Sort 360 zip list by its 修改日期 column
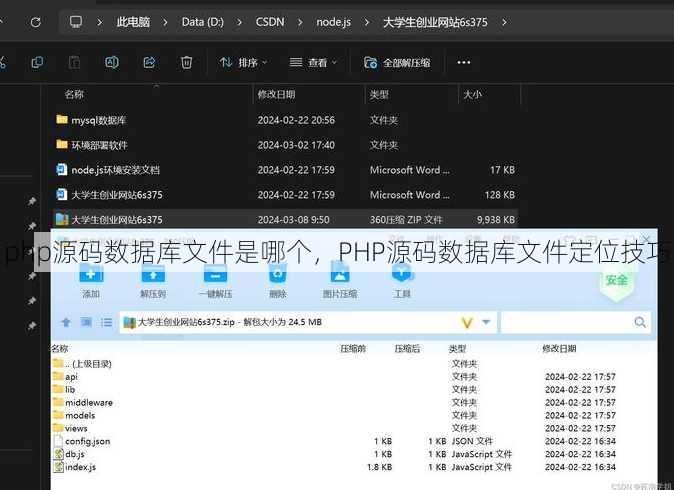The height and width of the screenshot is (490, 674). 559,349
